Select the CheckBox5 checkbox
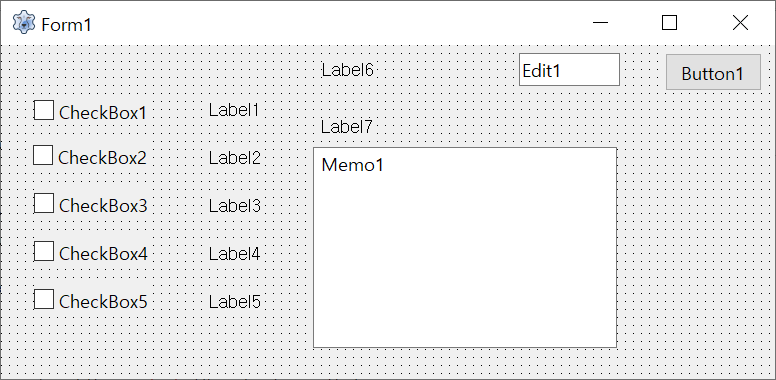 click(44, 299)
